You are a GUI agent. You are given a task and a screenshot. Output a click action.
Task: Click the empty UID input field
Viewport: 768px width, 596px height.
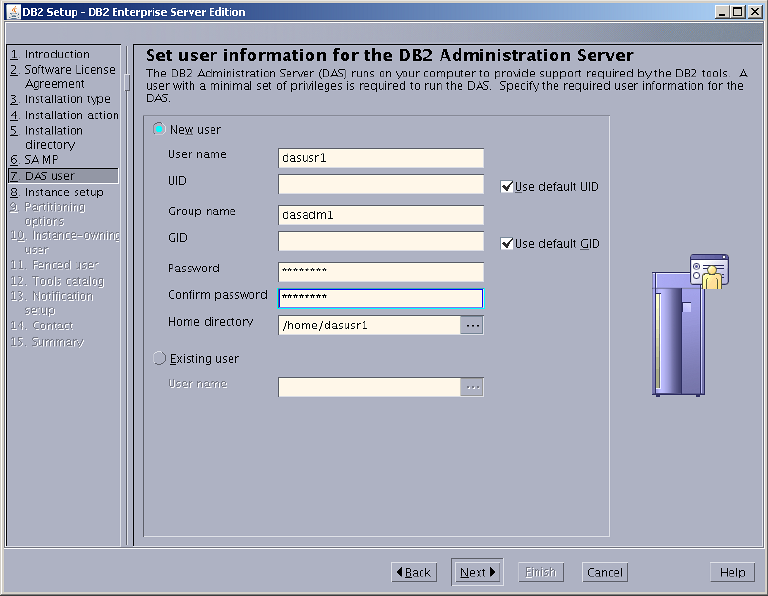point(381,185)
